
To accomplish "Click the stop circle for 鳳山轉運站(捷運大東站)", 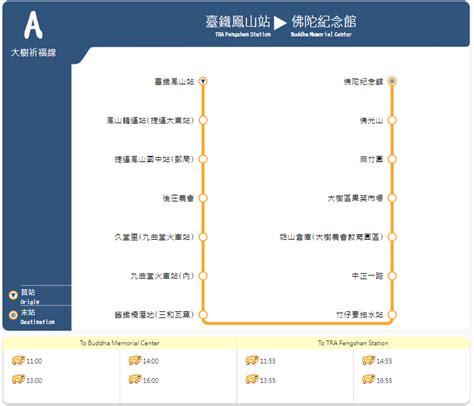I will [x=203, y=120].
